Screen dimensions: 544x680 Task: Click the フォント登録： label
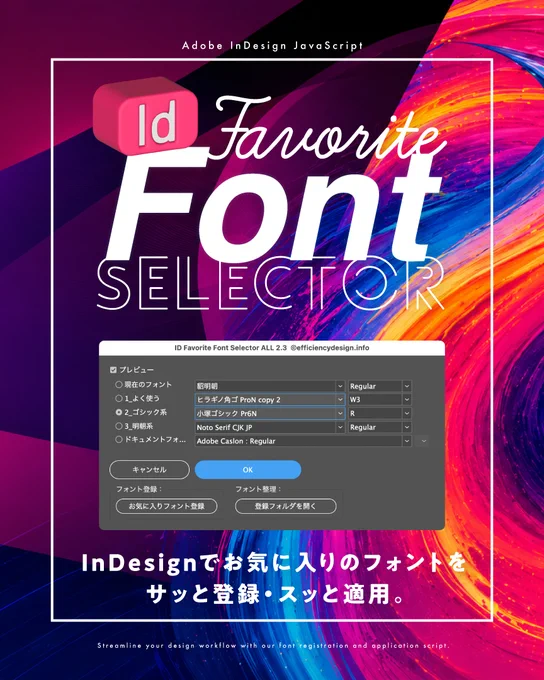coord(139,489)
